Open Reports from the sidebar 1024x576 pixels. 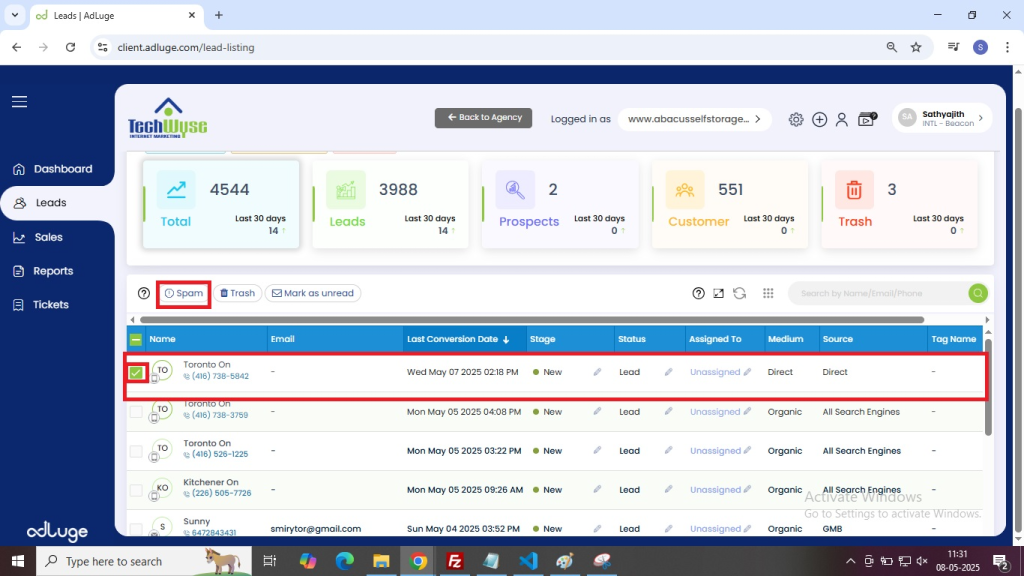(53, 271)
